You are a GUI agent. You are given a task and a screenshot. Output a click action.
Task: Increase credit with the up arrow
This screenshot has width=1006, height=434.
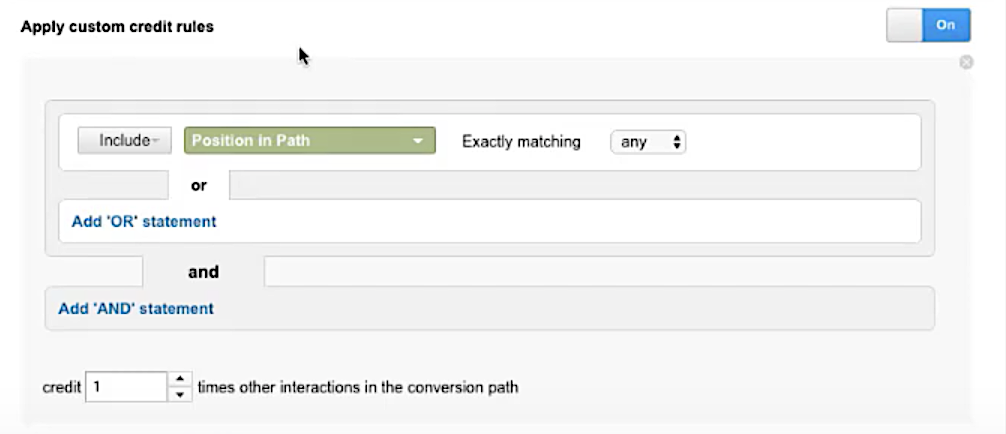180,379
